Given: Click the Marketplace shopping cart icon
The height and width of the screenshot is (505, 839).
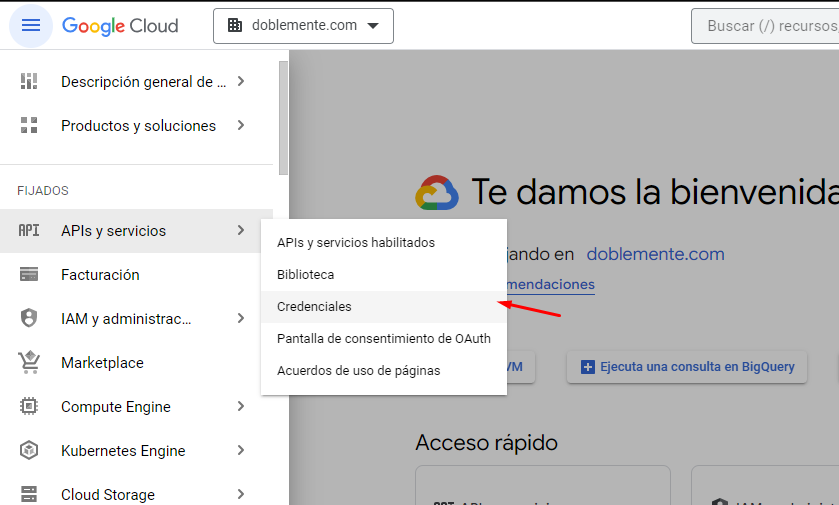Looking at the screenshot, I should tap(29, 362).
